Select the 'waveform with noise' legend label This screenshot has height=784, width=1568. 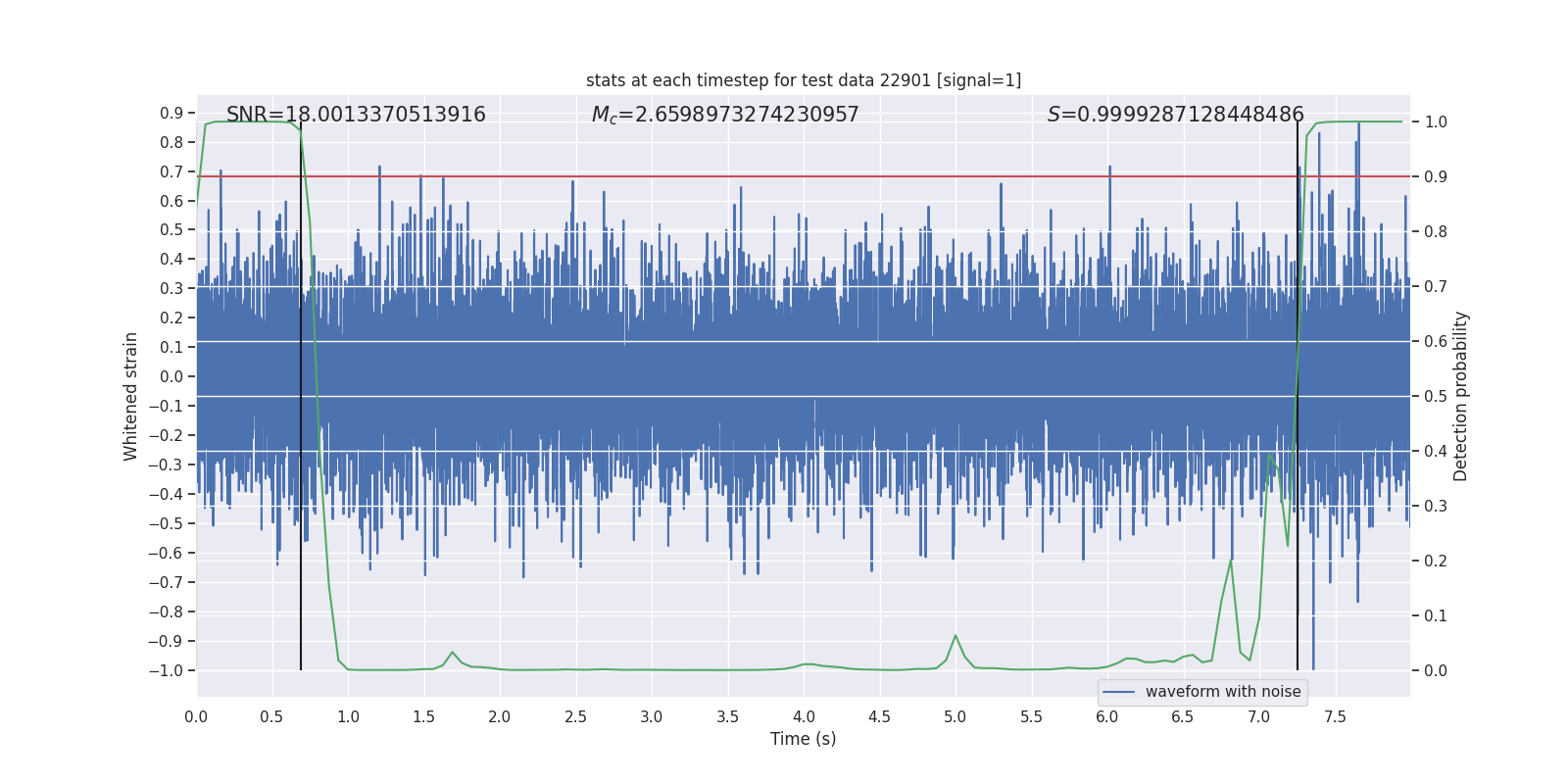(x=1222, y=692)
